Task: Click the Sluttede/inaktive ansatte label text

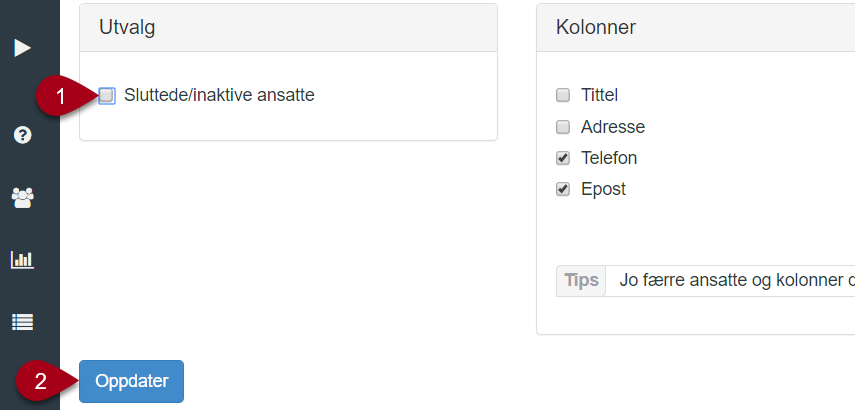Action: [219, 95]
